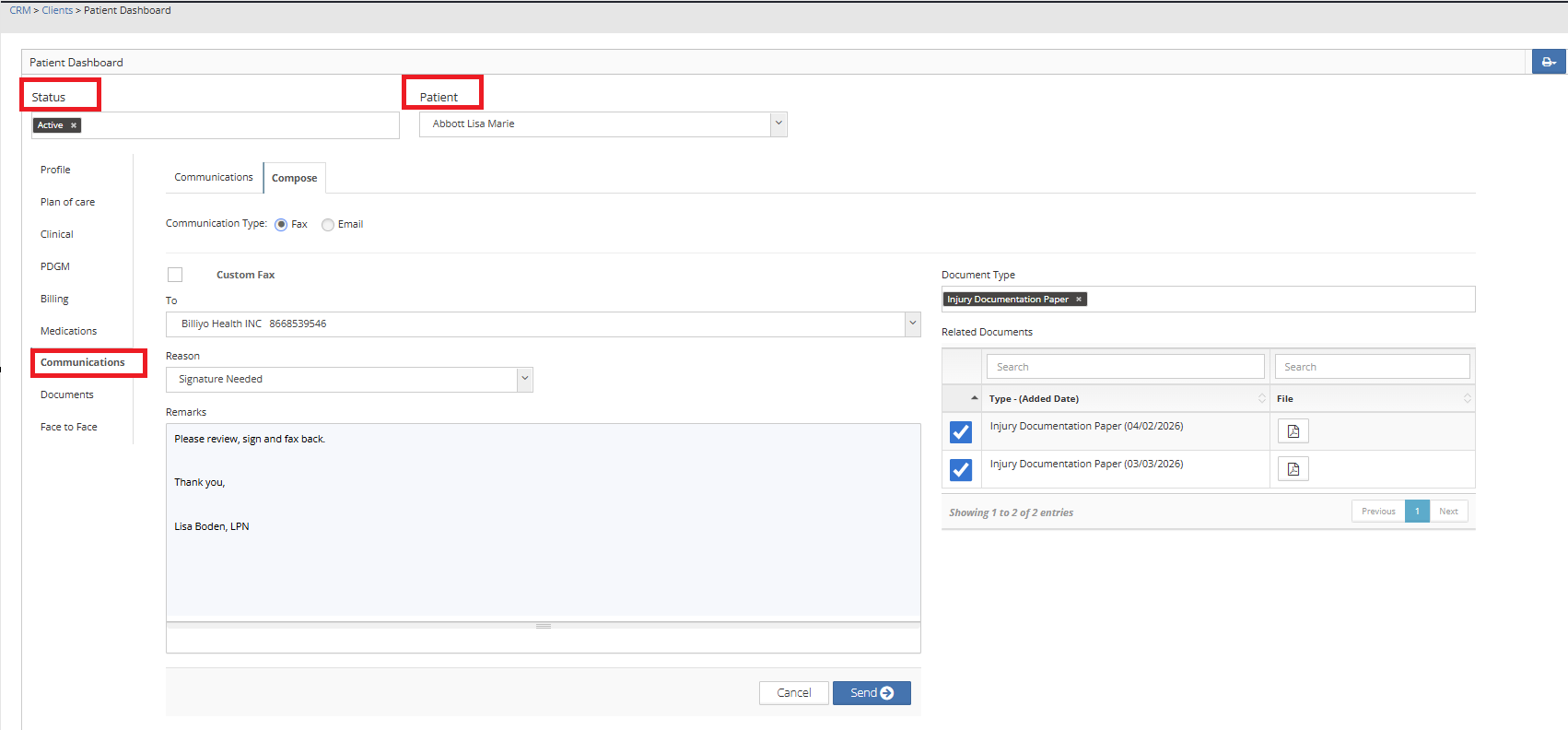Screen dimensions: 1568x730
Task: Open the To recipient dropdown
Action: coord(912,324)
